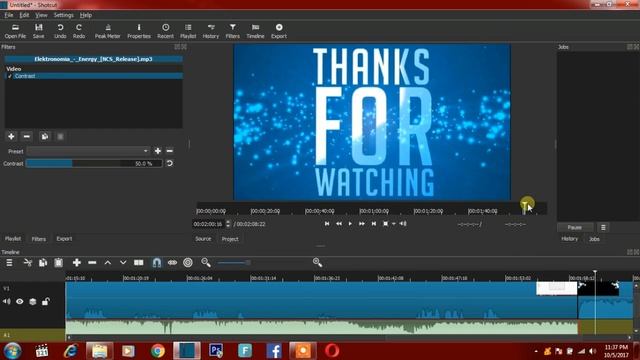Image resolution: width=640 pixels, height=360 pixels.
Task: Mute the V1 track audio
Action: point(7,302)
